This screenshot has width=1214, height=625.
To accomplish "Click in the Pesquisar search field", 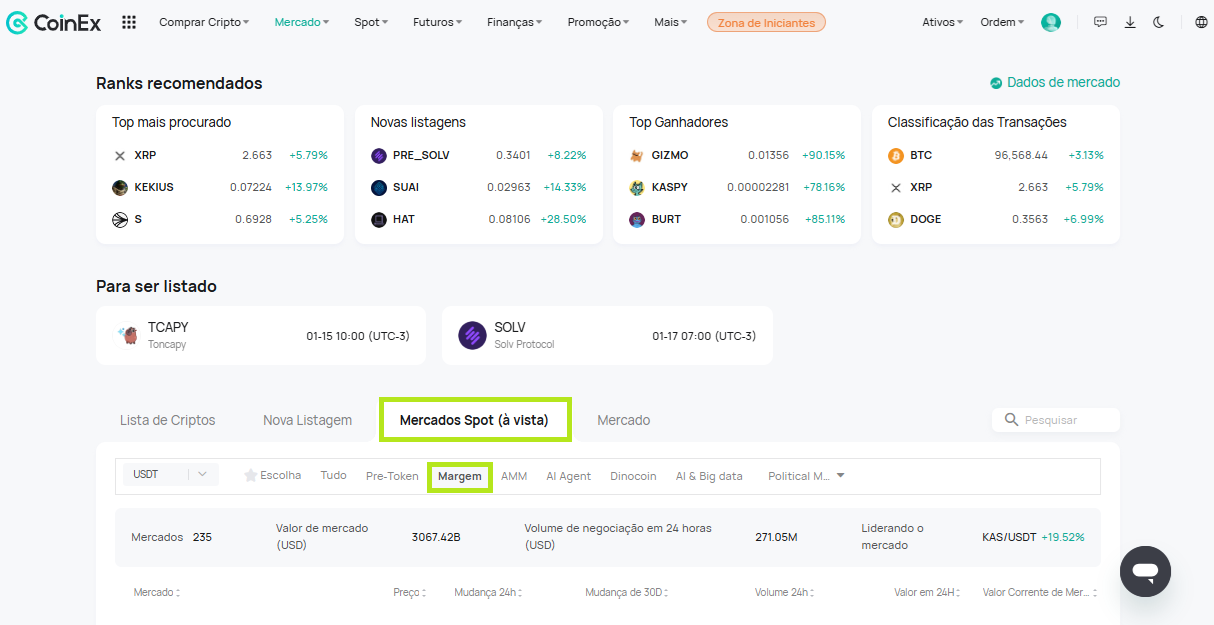I will tap(1056, 420).
